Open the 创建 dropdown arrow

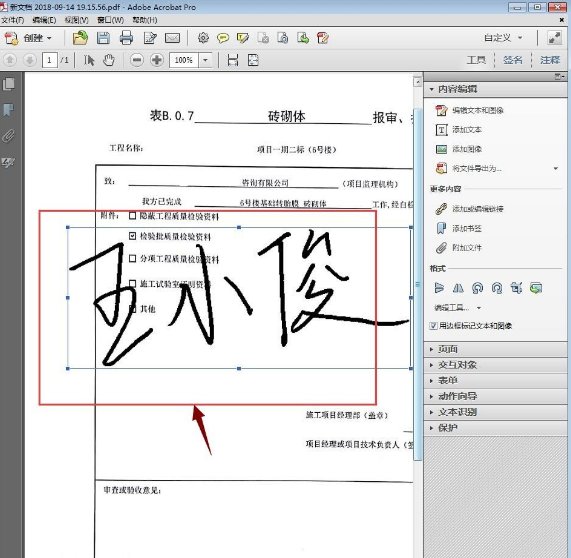49,38
